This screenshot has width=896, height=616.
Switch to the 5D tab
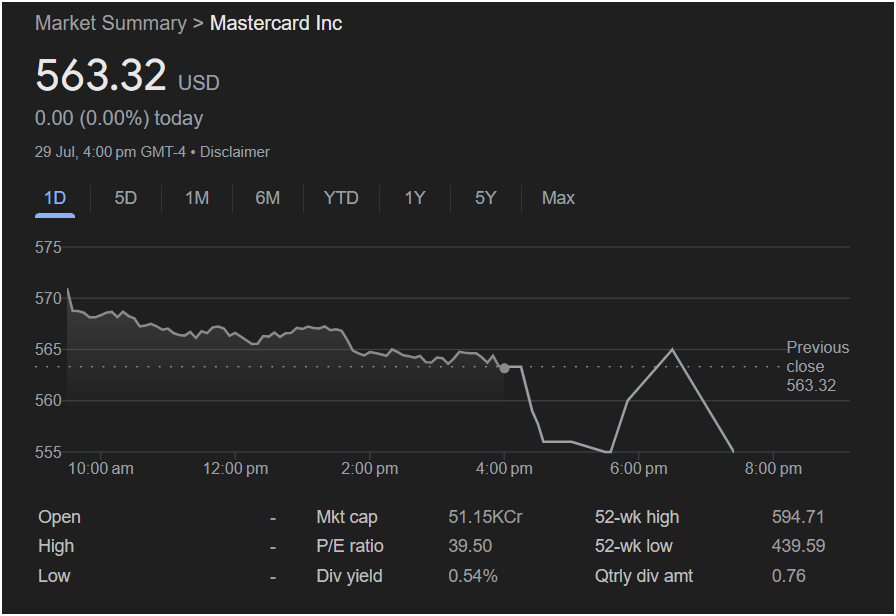[126, 198]
